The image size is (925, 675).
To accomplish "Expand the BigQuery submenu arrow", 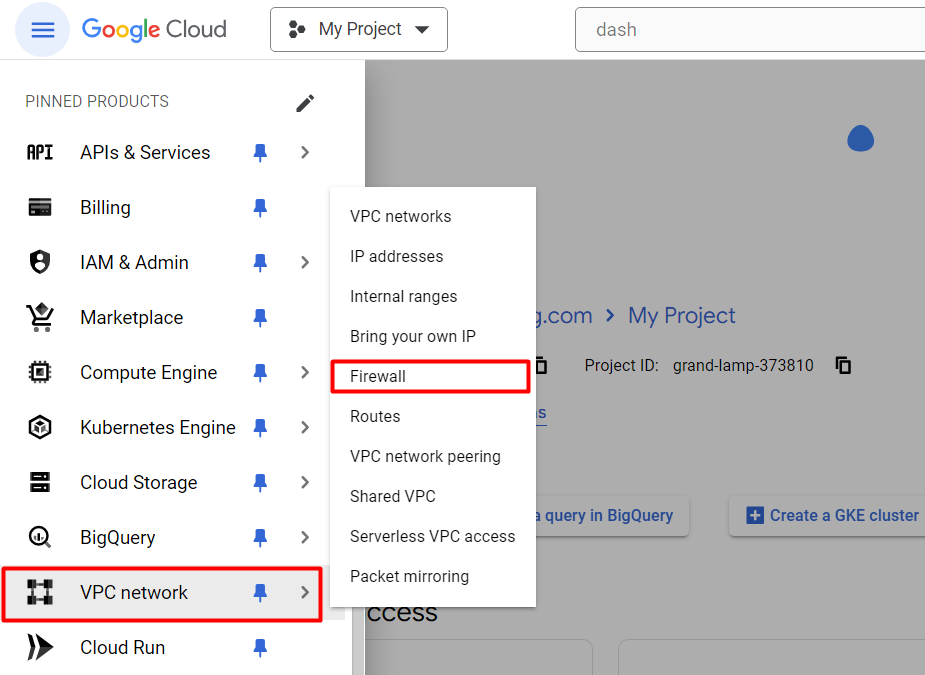I will [x=305, y=538].
